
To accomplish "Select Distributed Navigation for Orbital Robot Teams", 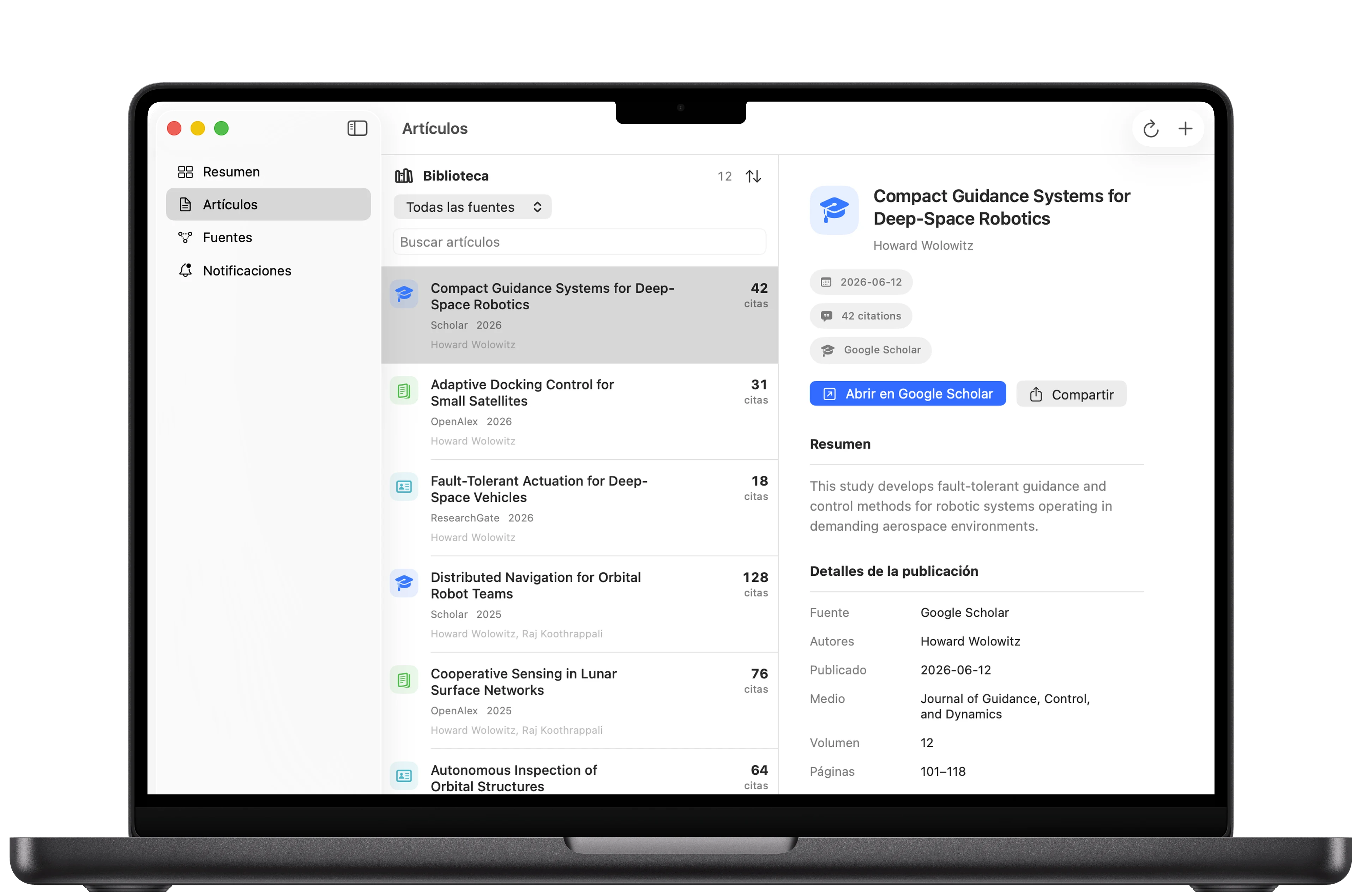I will pyautogui.click(x=579, y=604).
